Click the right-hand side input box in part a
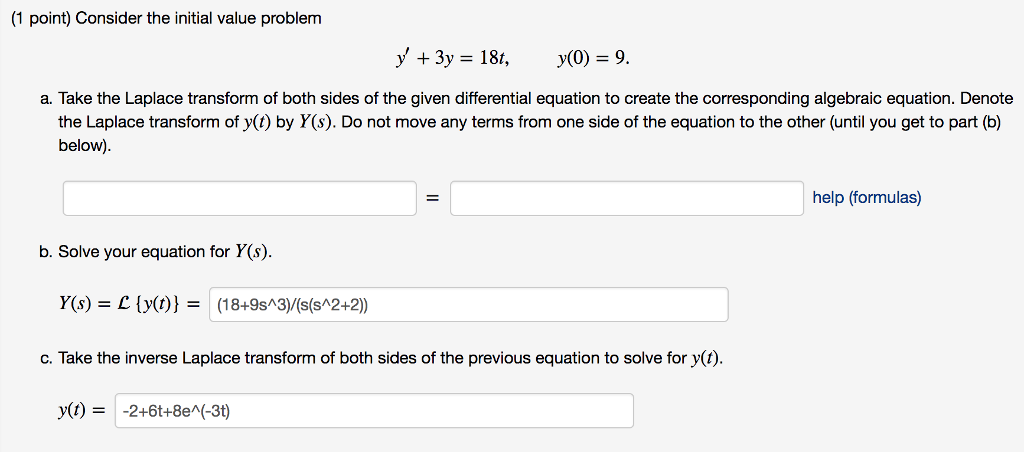Viewport: 1024px width, 452px height. (627, 198)
